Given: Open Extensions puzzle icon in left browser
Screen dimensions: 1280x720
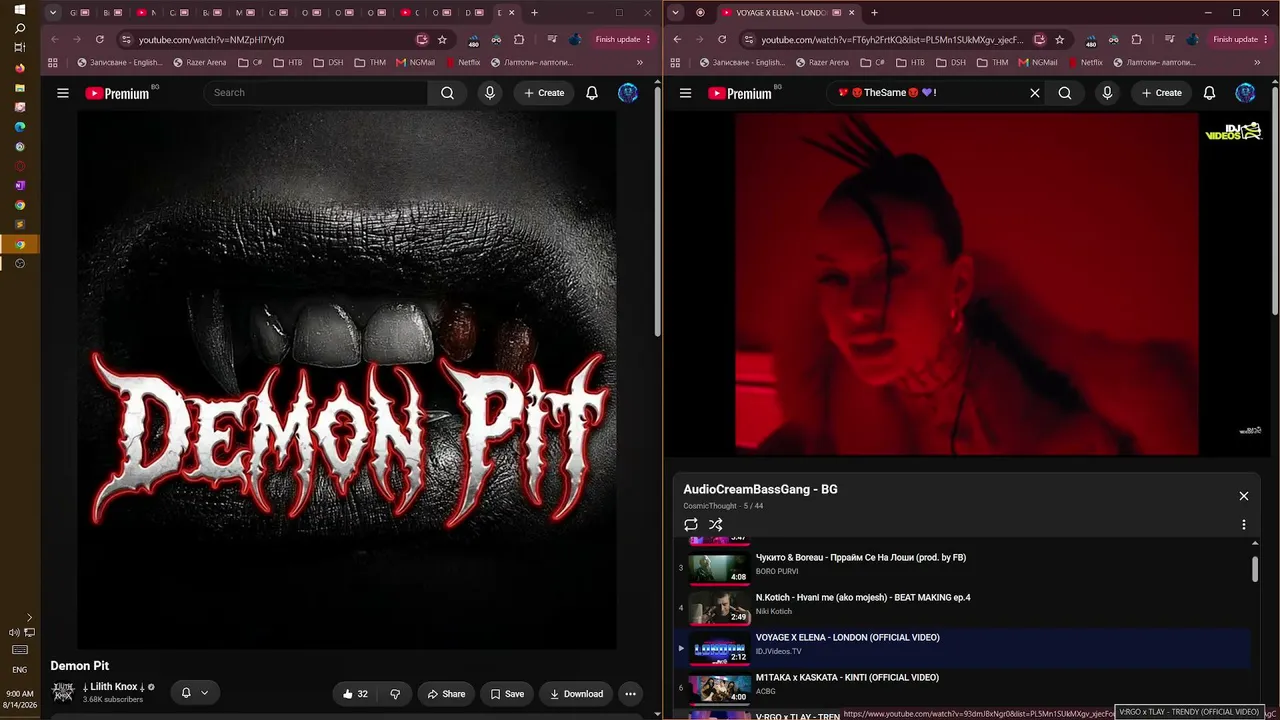Looking at the screenshot, I should pos(519,40).
